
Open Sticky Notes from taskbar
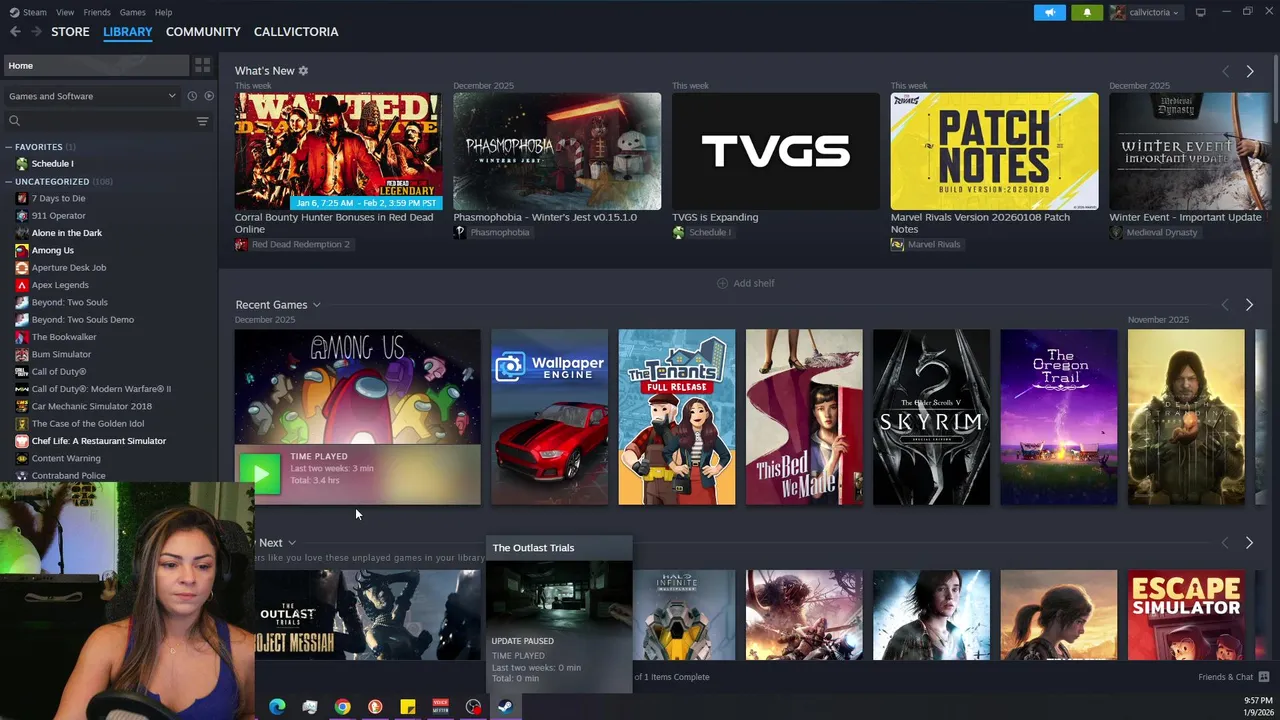[408, 707]
